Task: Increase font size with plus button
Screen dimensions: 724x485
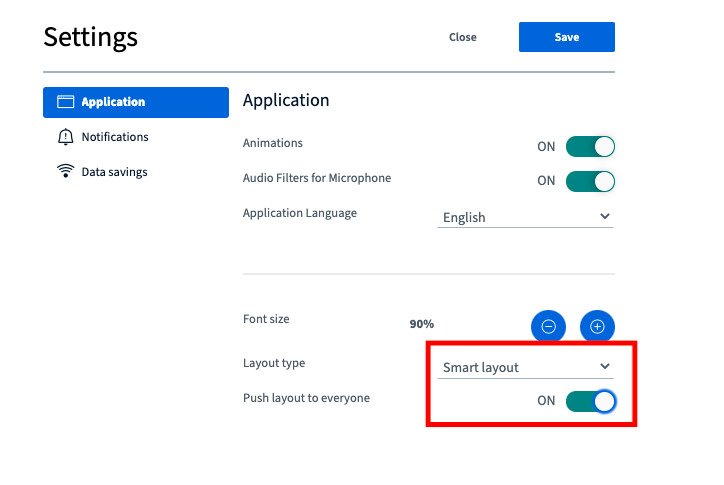Action: (597, 327)
